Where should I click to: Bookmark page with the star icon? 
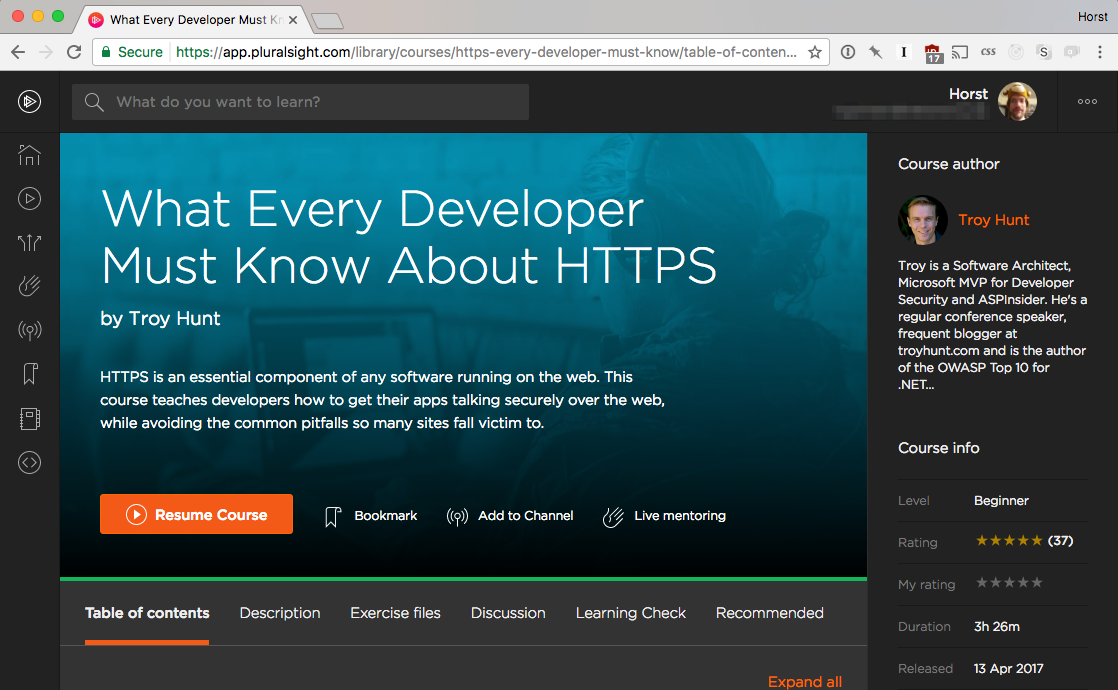click(814, 52)
